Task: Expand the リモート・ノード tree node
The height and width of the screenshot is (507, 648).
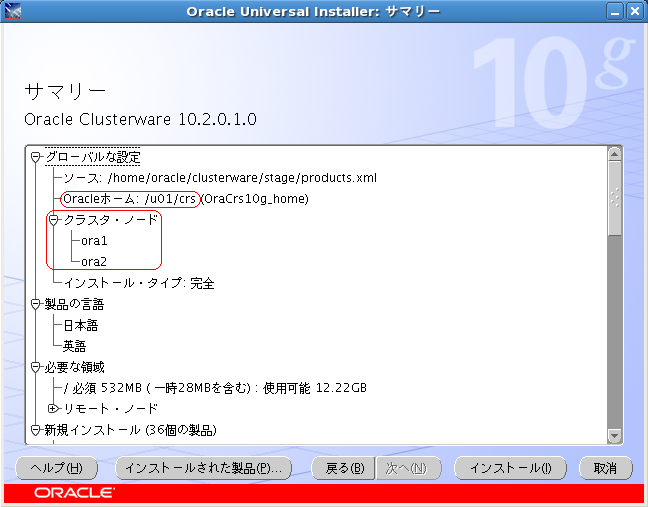Action: (x=53, y=409)
